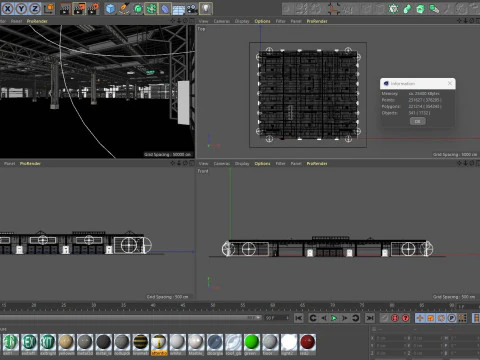Screen dimensions: 480x360
Task: Toggle Rotation keyframe channel icon
Action: tap(441, 318)
